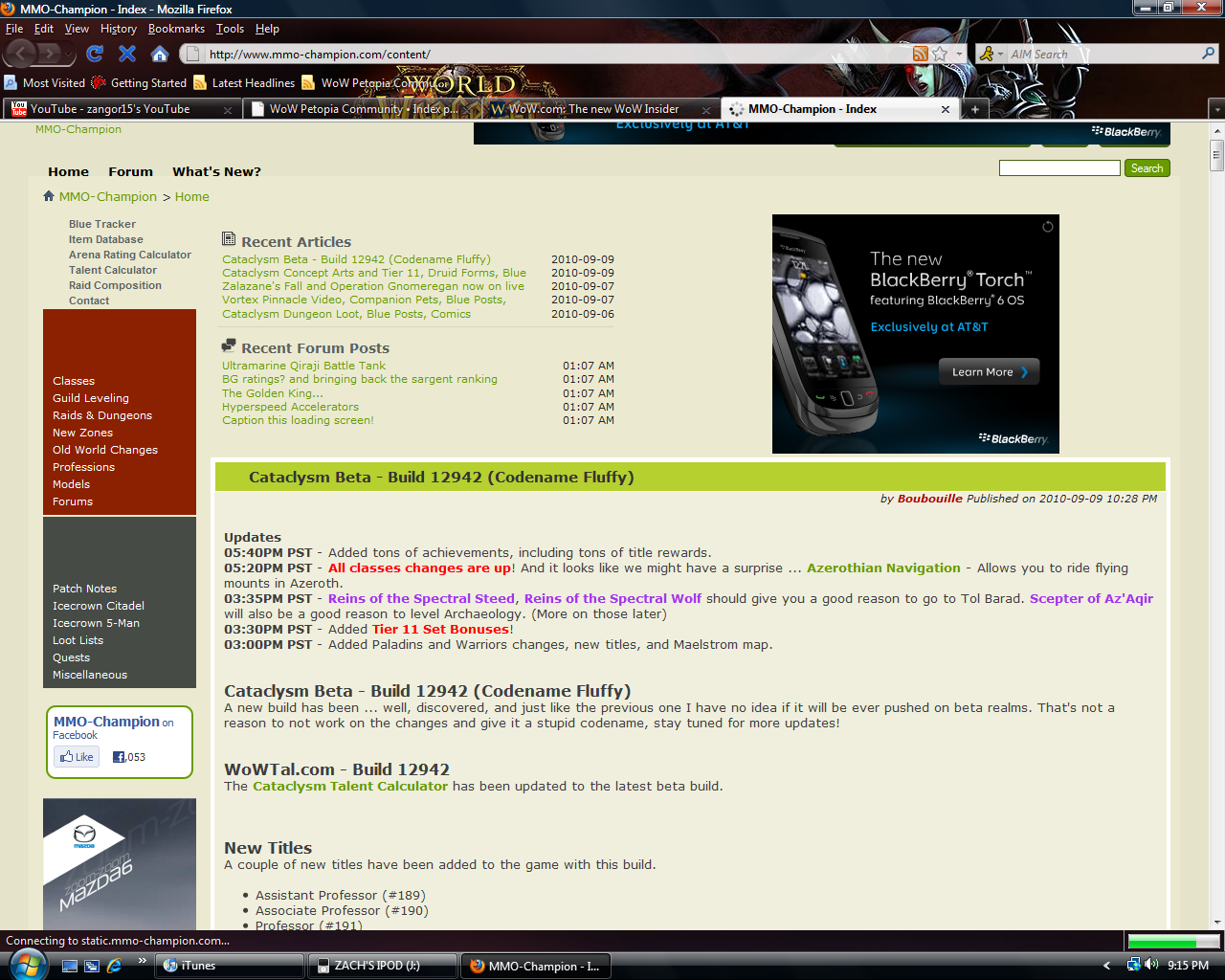This screenshot has width=1225, height=980.
Task: Go to the Firefox Home page icon
Action: point(160,54)
